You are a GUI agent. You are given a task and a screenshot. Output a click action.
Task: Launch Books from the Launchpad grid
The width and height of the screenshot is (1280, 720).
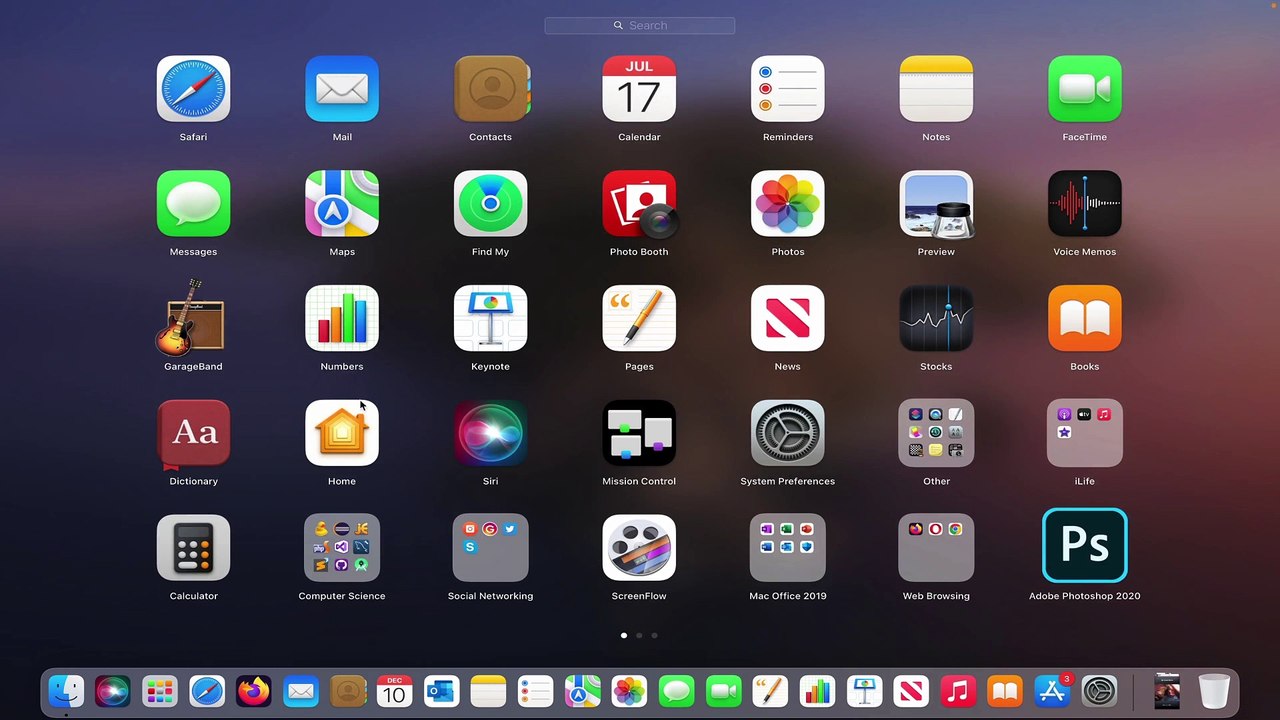1085,318
